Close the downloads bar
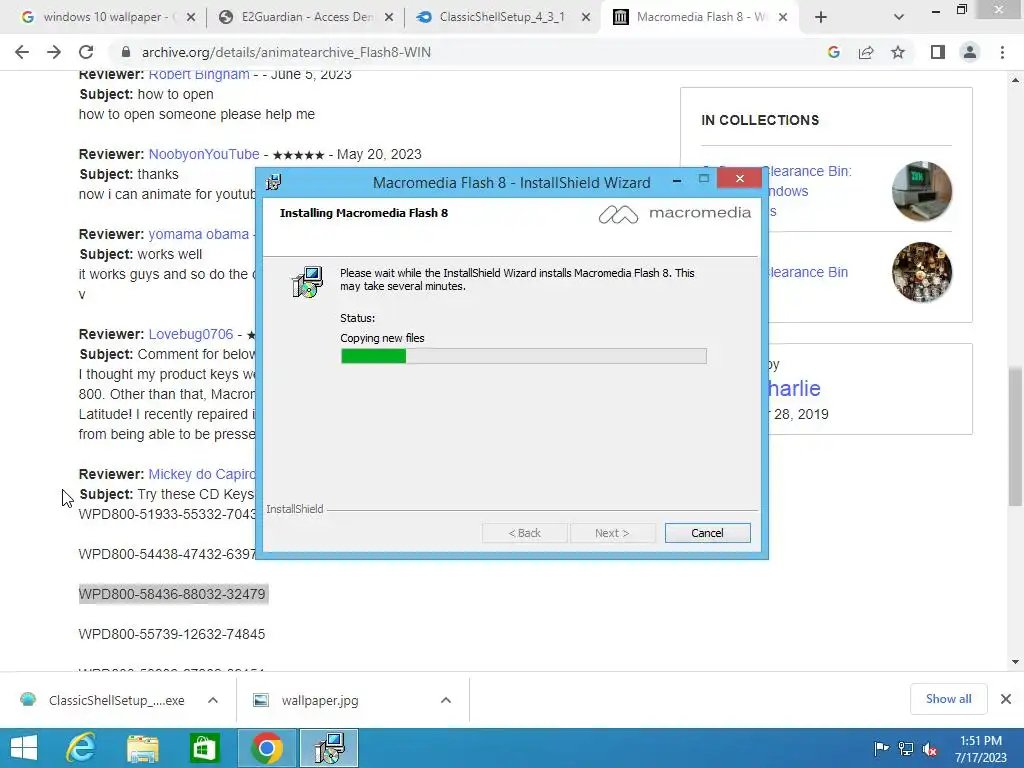 coord(1006,699)
